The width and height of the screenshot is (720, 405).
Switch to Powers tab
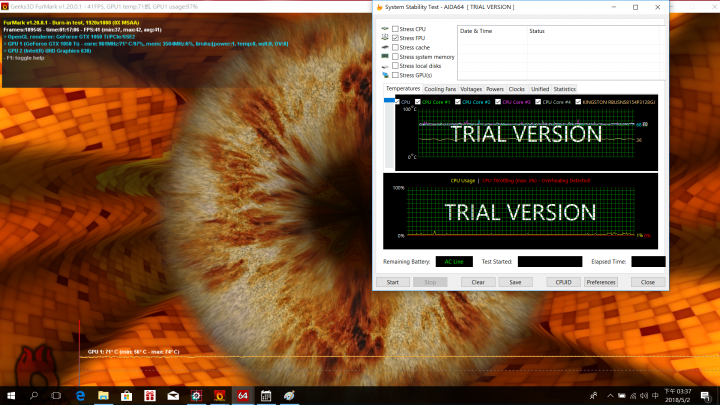tap(495, 89)
